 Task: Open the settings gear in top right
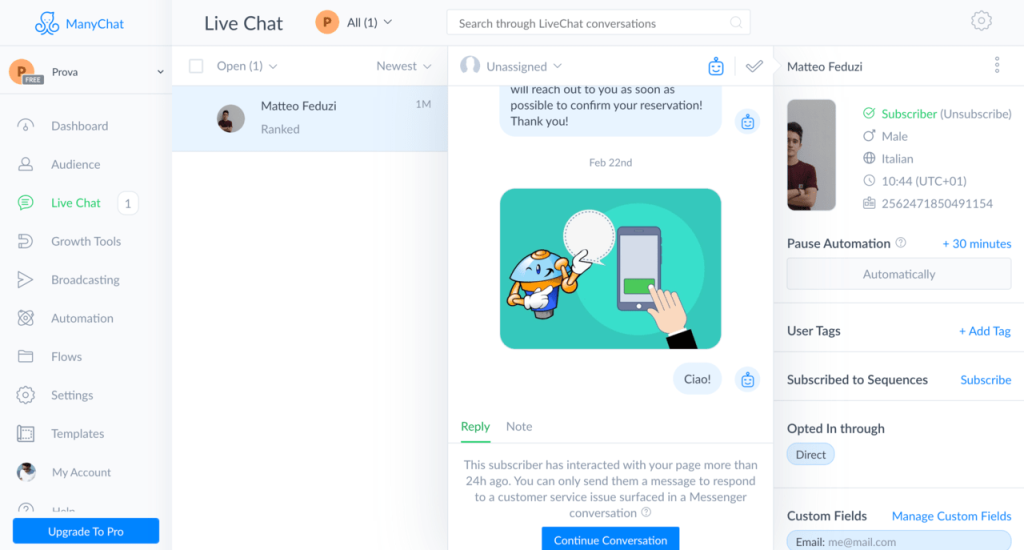click(x=980, y=21)
